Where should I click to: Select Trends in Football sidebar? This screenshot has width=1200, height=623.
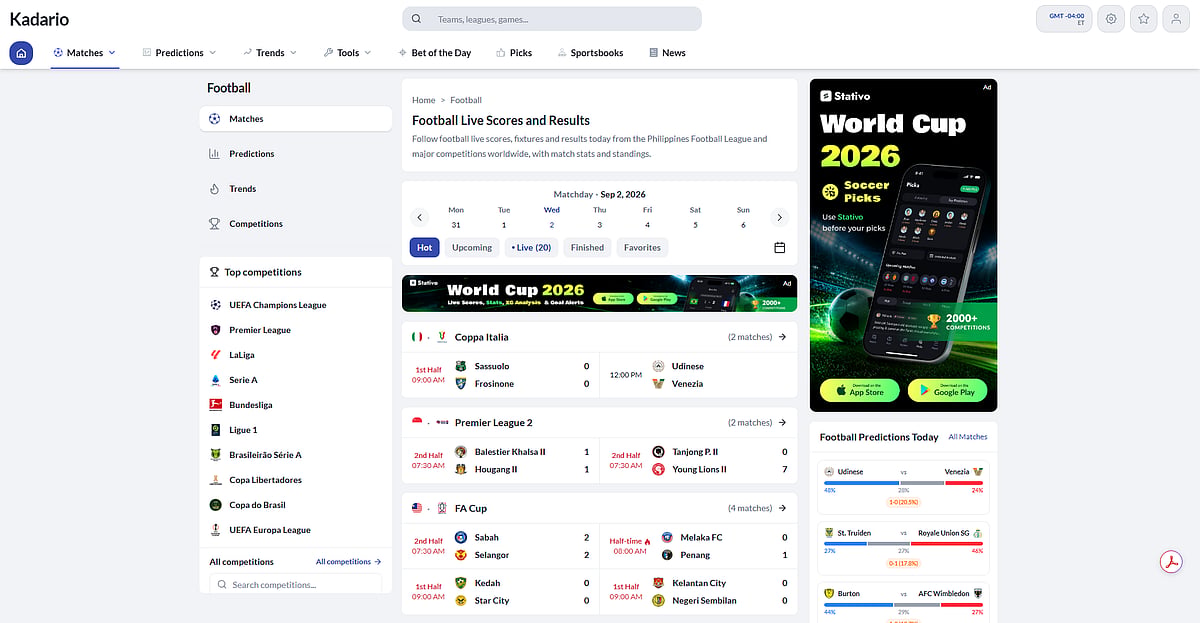point(295,189)
